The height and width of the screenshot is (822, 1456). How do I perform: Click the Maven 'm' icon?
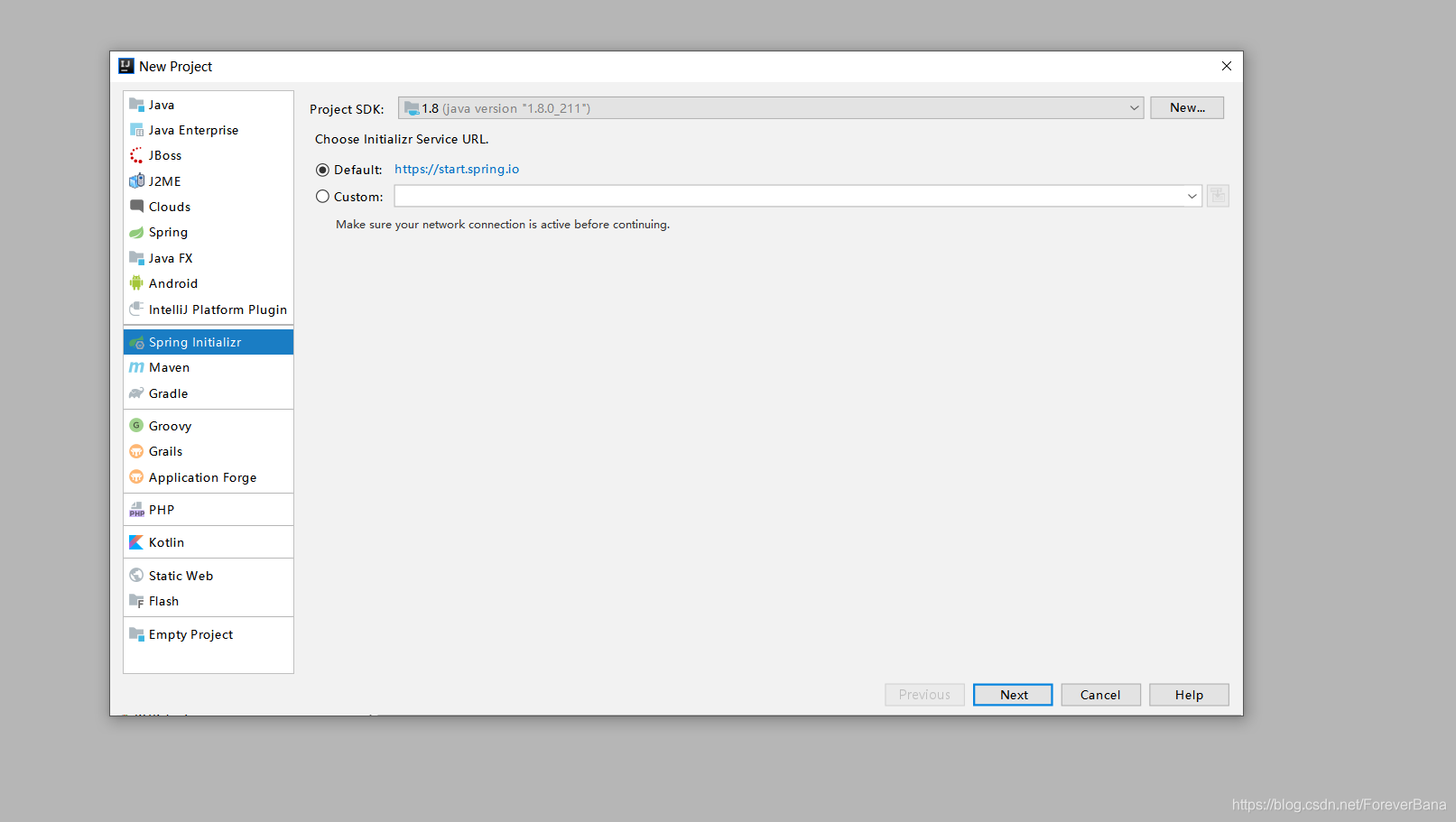tap(136, 367)
